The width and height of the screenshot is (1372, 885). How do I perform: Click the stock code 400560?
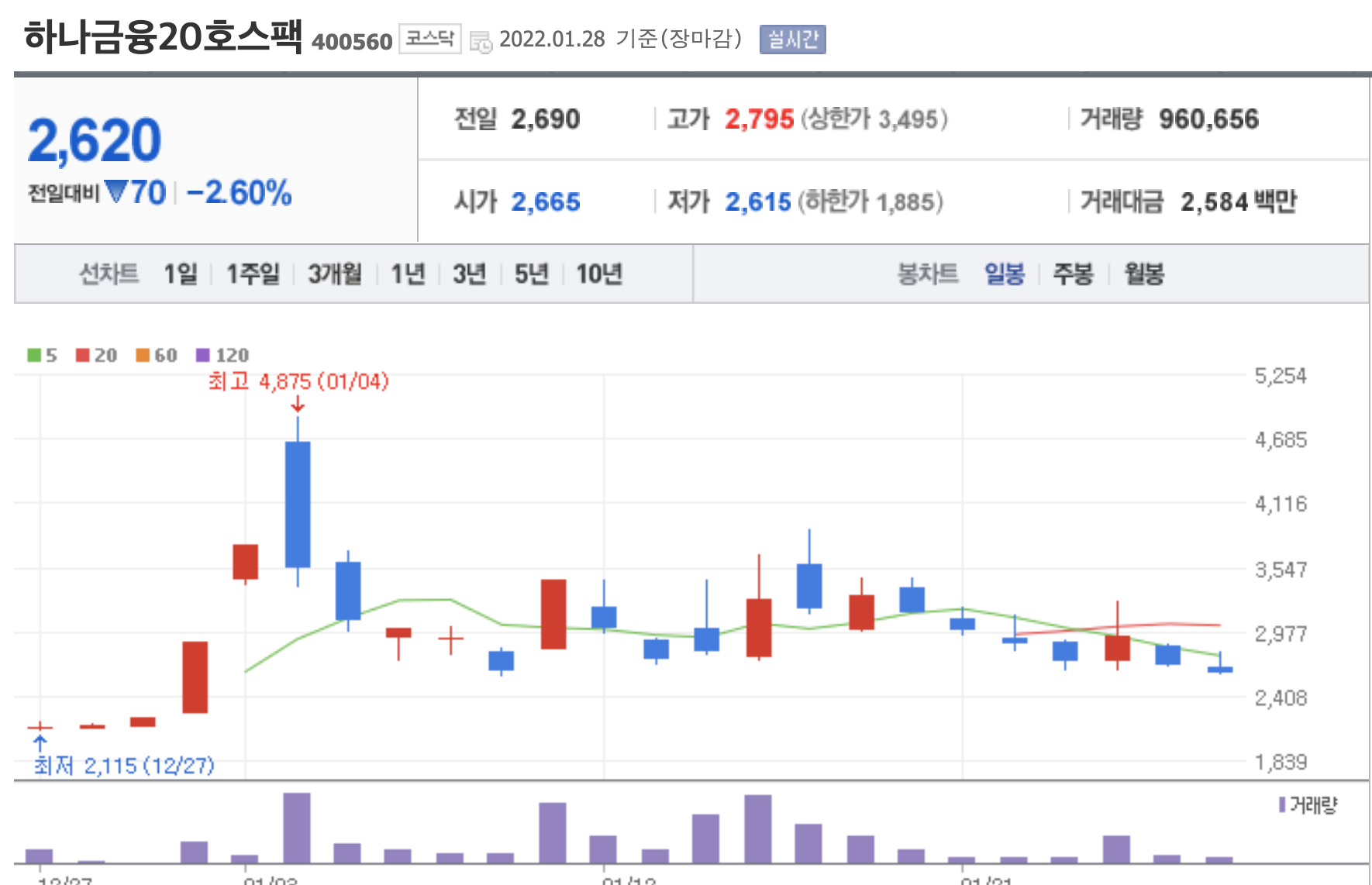[352, 42]
